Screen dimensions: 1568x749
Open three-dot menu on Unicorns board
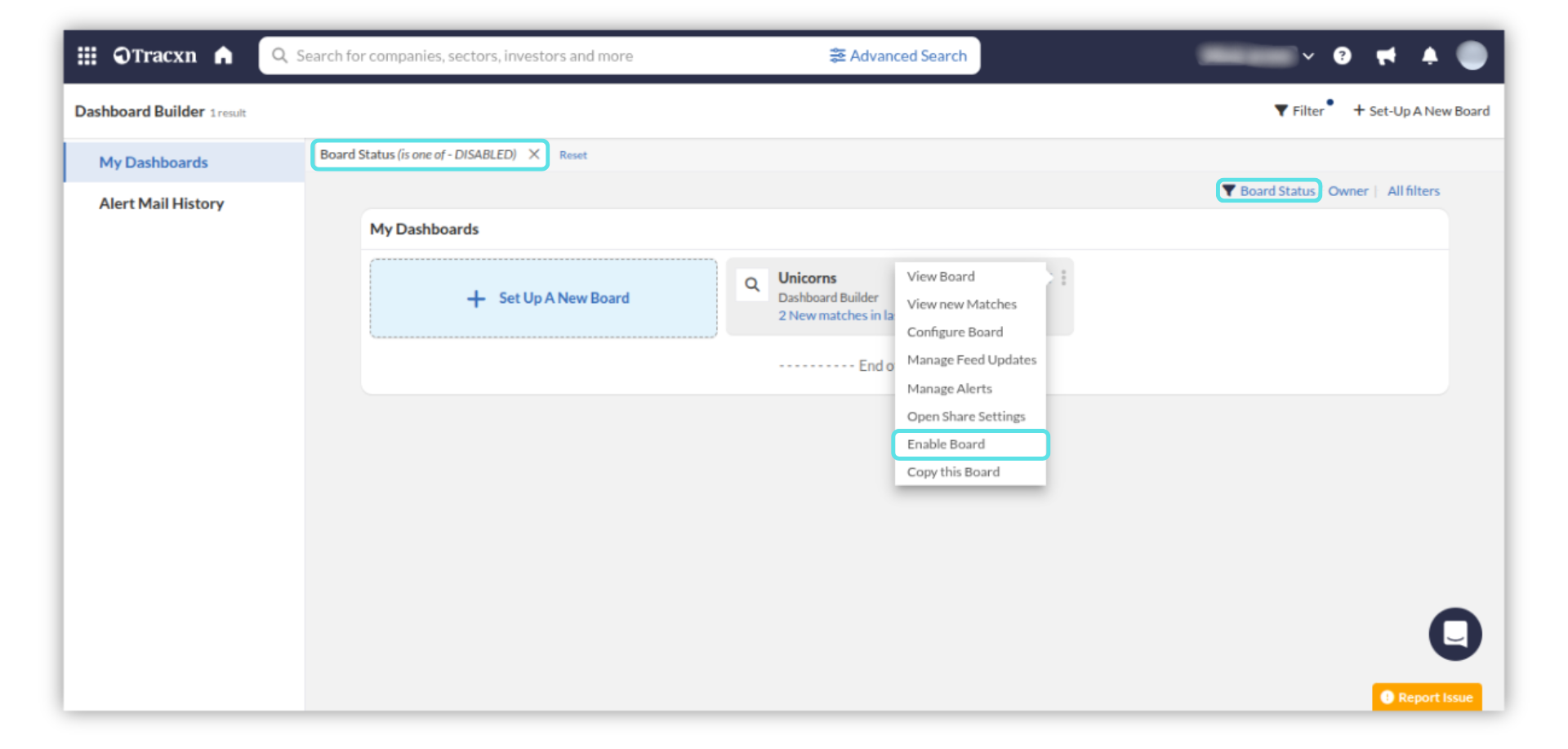pos(1063,278)
